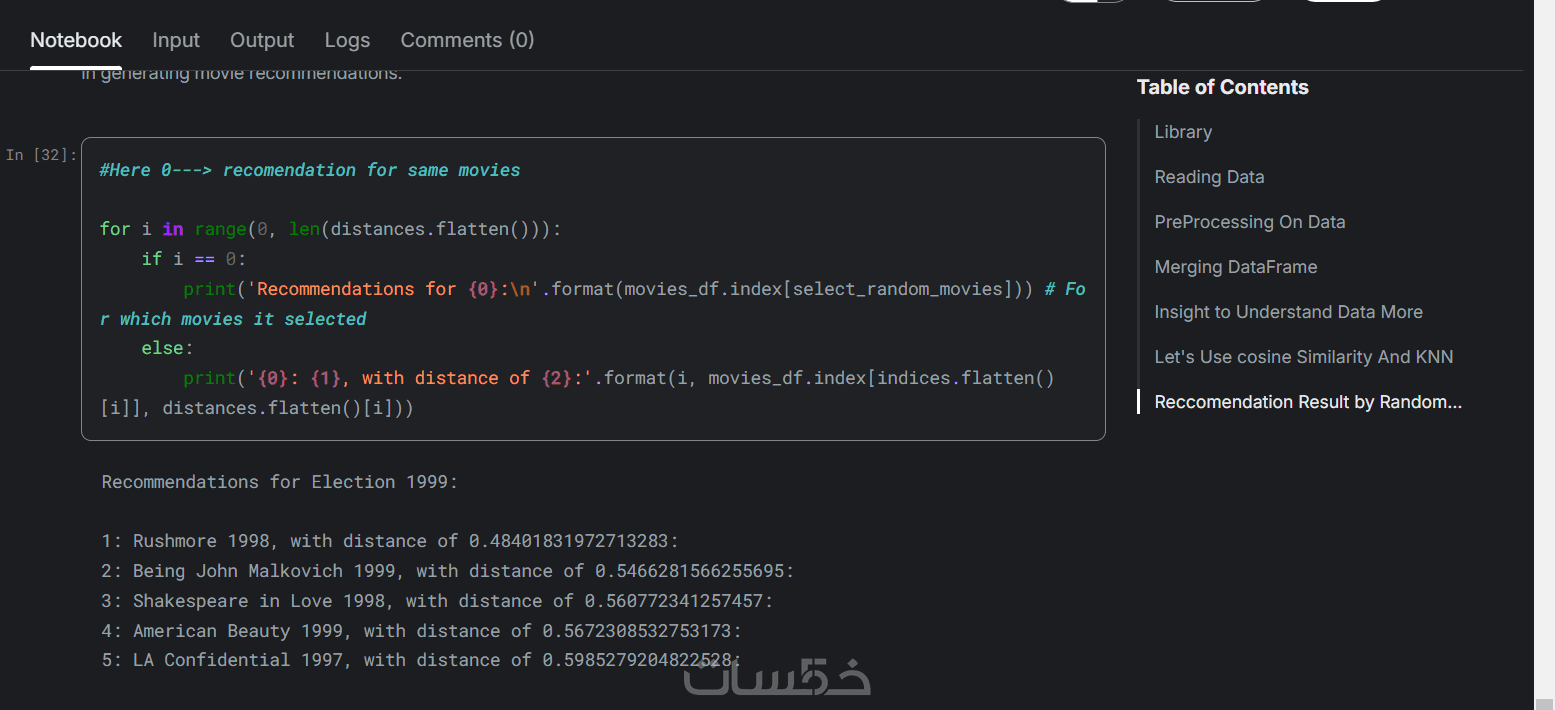Open the Merging DataFrame section link
This screenshot has width=1555, height=710.
[x=1235, y=267]
